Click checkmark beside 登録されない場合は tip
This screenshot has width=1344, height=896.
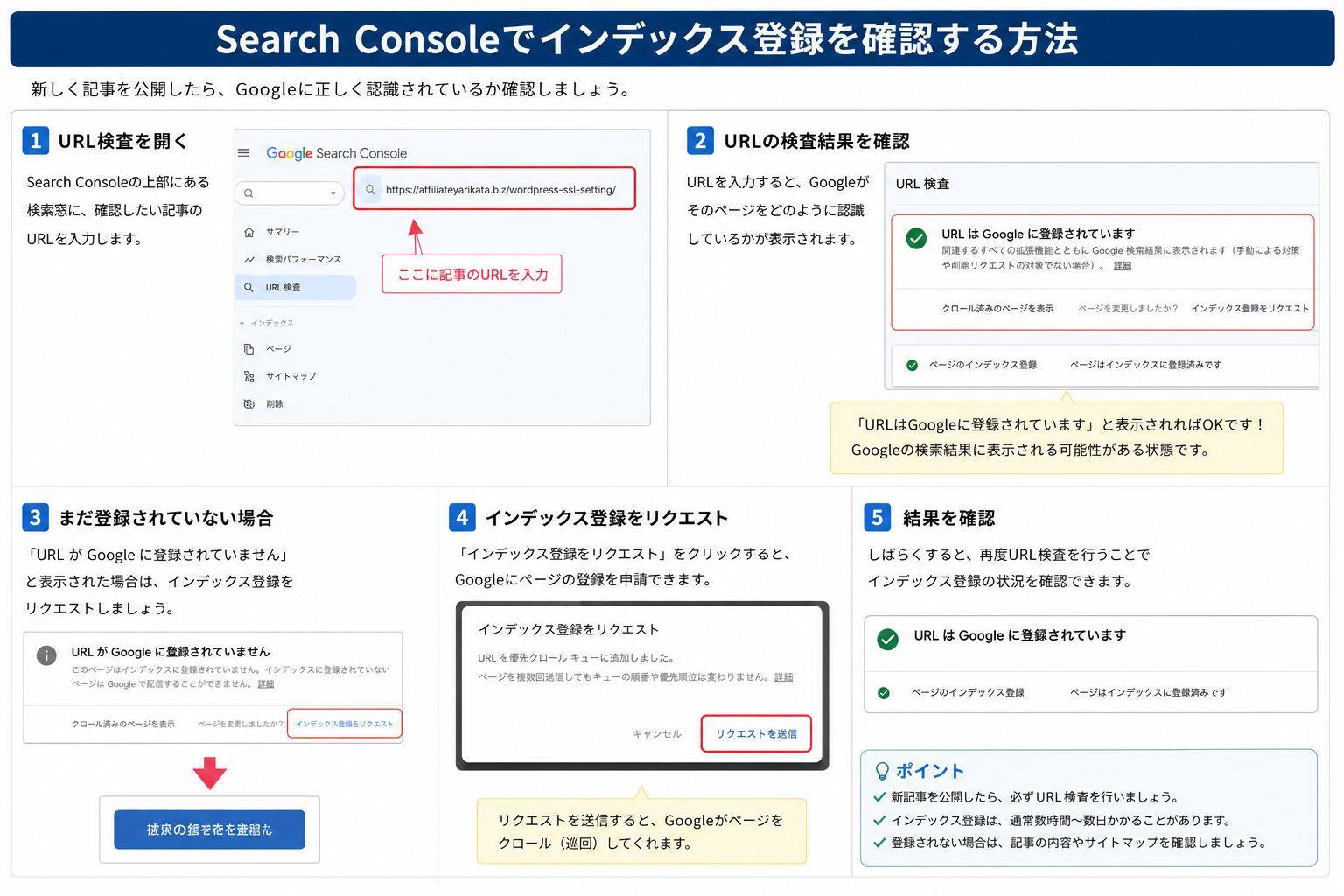(879, 843)
